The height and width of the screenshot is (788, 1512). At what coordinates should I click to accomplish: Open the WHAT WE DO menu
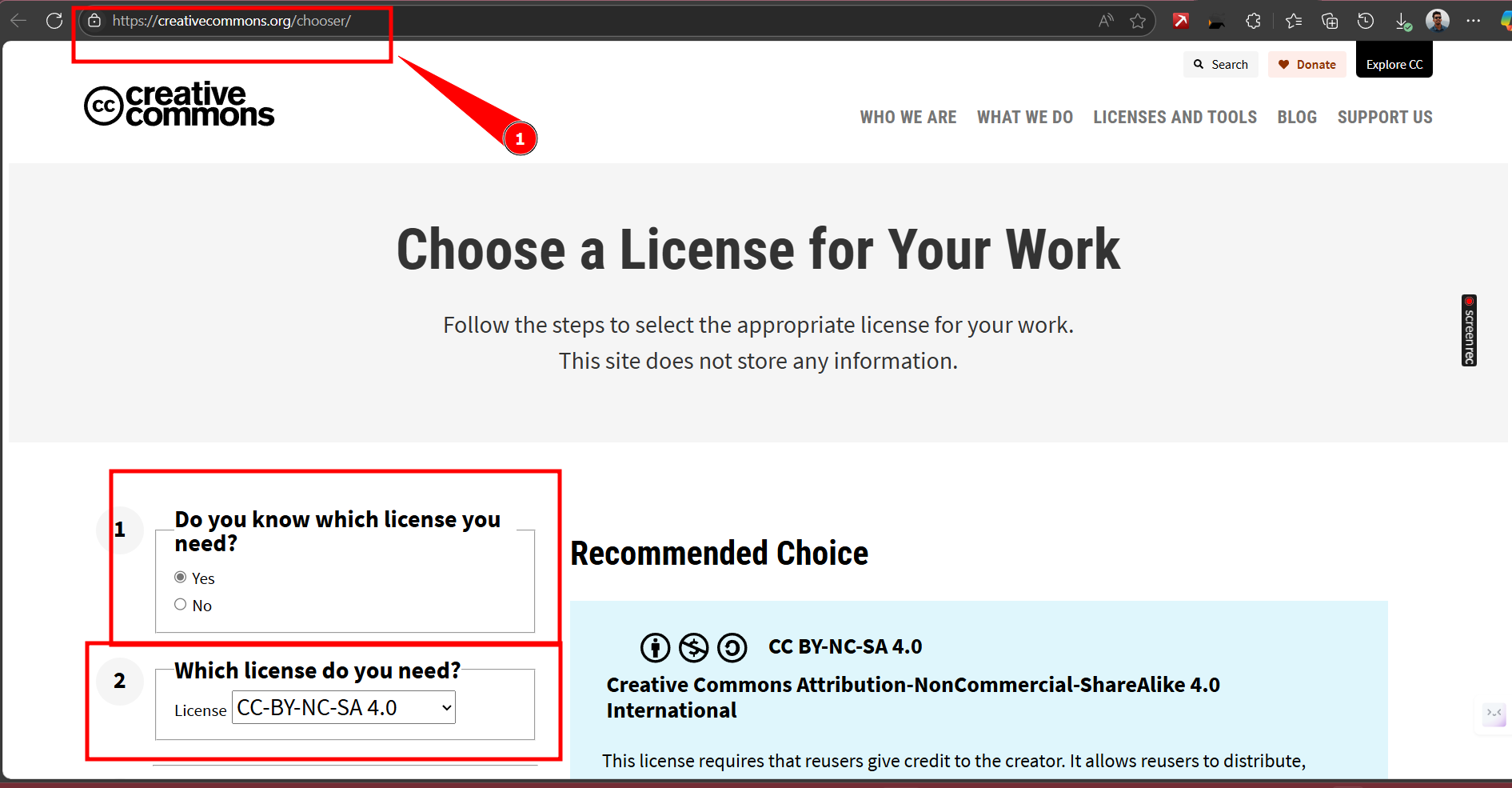click(x=1025, y=118)
